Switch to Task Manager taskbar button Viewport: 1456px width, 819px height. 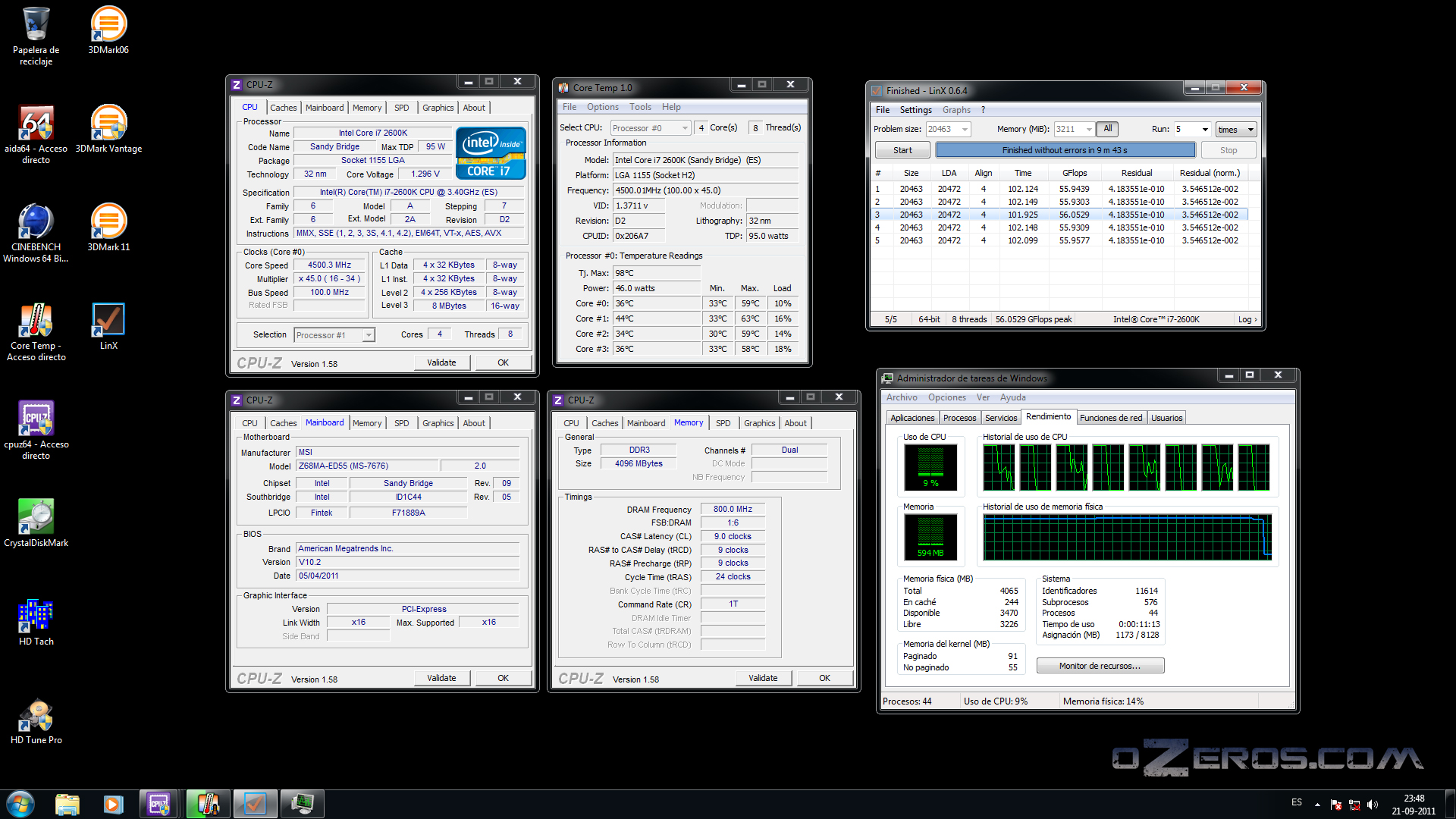point(302,804)
